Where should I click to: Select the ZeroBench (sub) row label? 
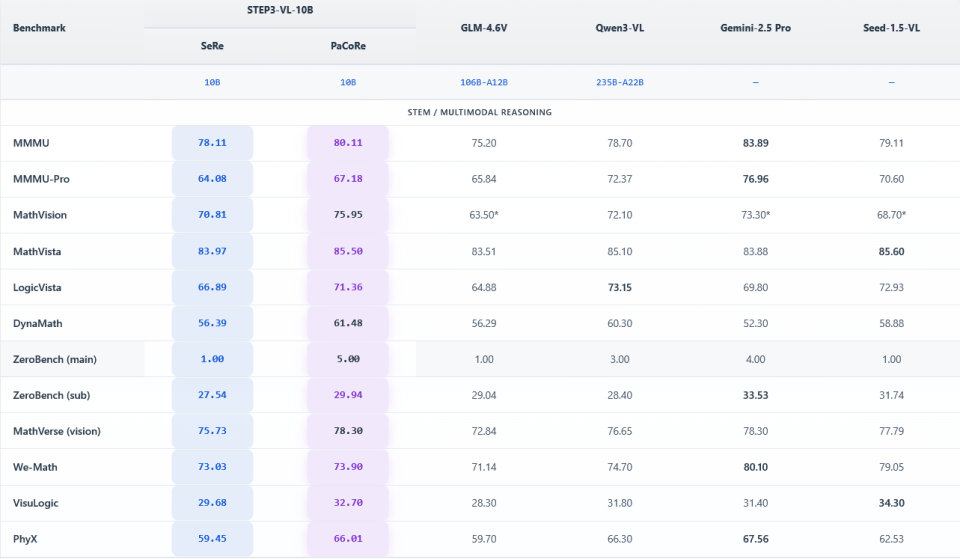(51, 396)
